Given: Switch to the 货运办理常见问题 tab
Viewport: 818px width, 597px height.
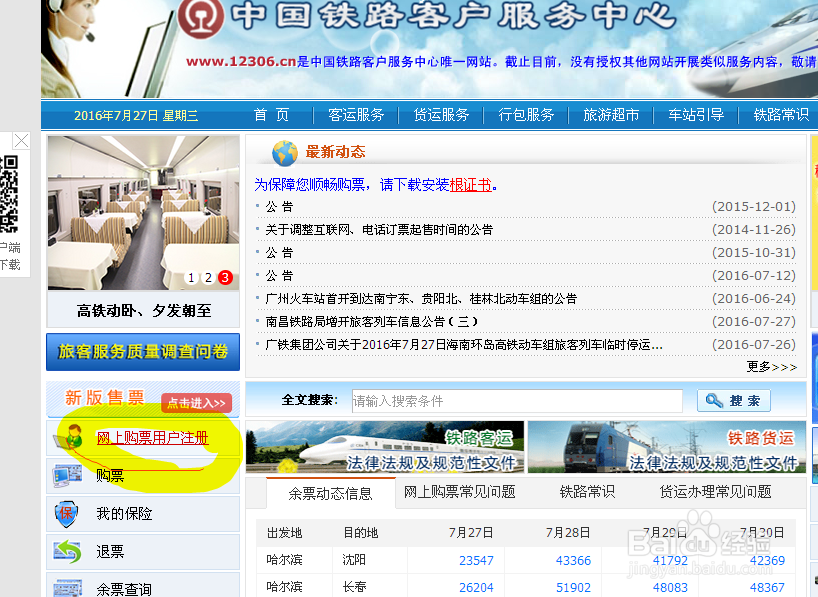Looking at the screenshot, I should (x=715, y=492).
